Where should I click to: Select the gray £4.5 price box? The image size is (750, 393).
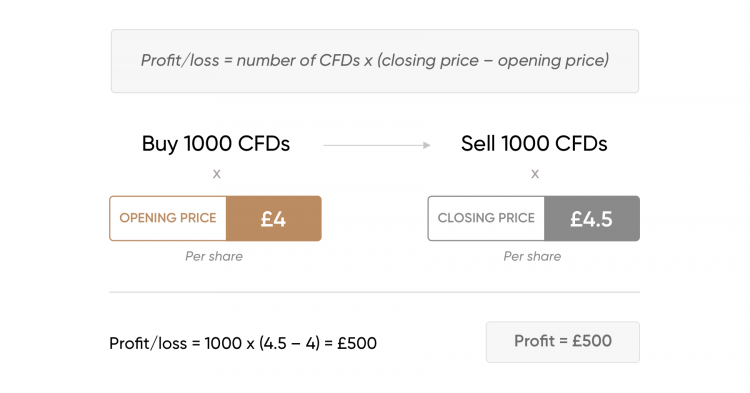pyautogui.click(x=592, y=218)
